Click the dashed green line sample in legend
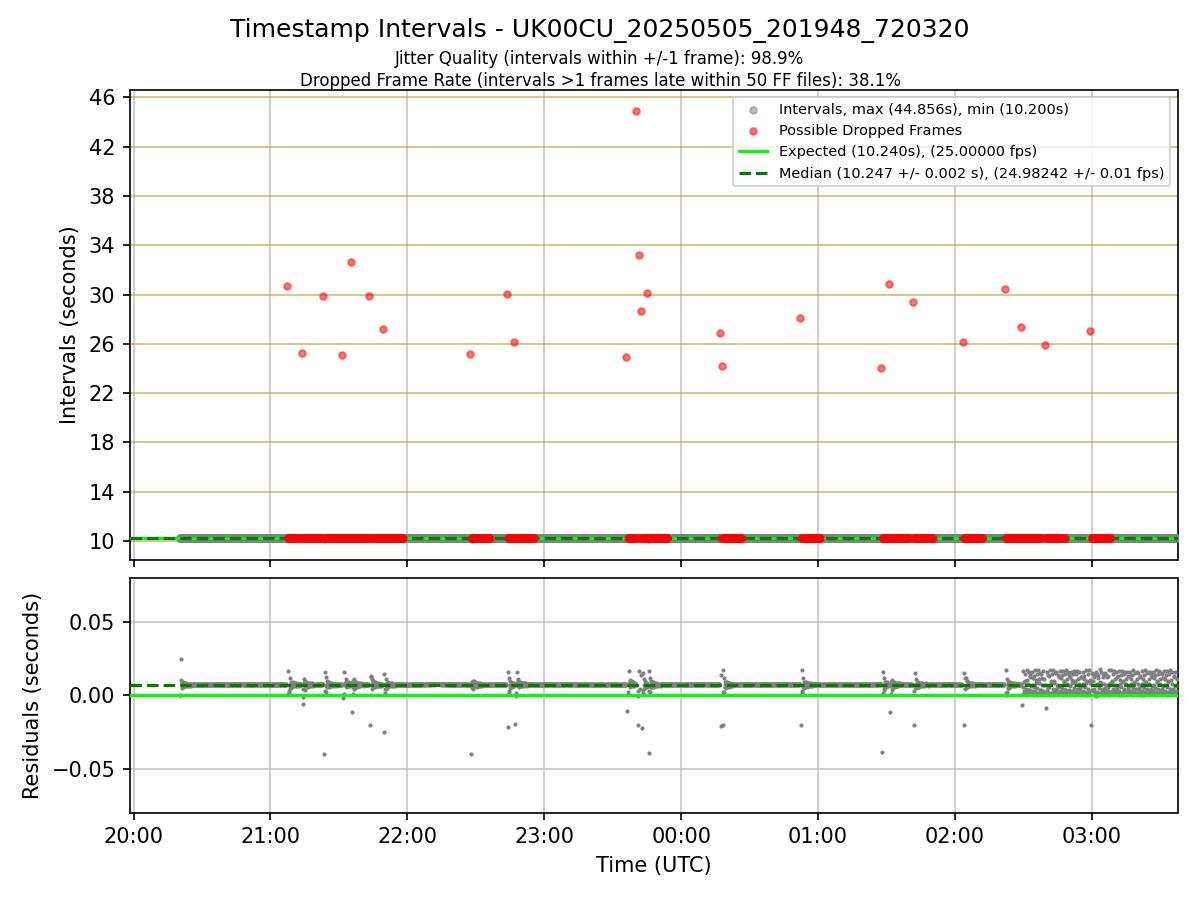 [x=754, y=173]
